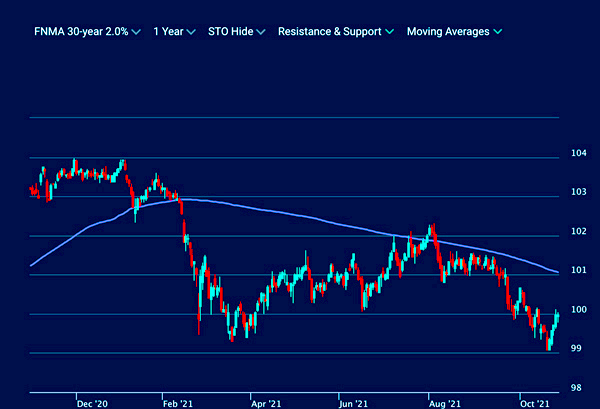This screenshot has height=409, width=600.
Task: Expand the 1 Year timeframe dropdown
Action: [x=168, y=32]
